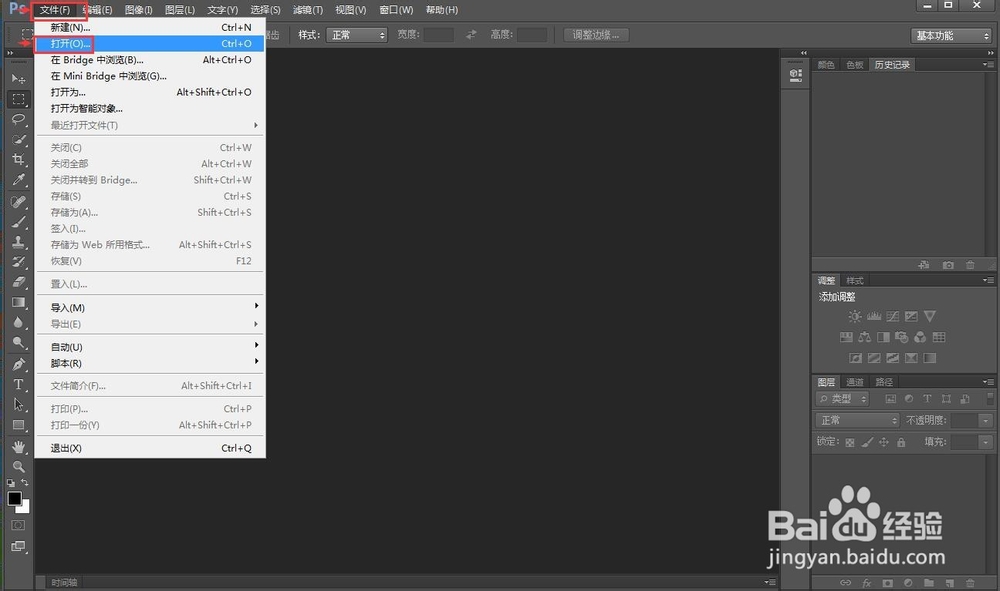Click the Levels adjustment icon

[874, 316]
